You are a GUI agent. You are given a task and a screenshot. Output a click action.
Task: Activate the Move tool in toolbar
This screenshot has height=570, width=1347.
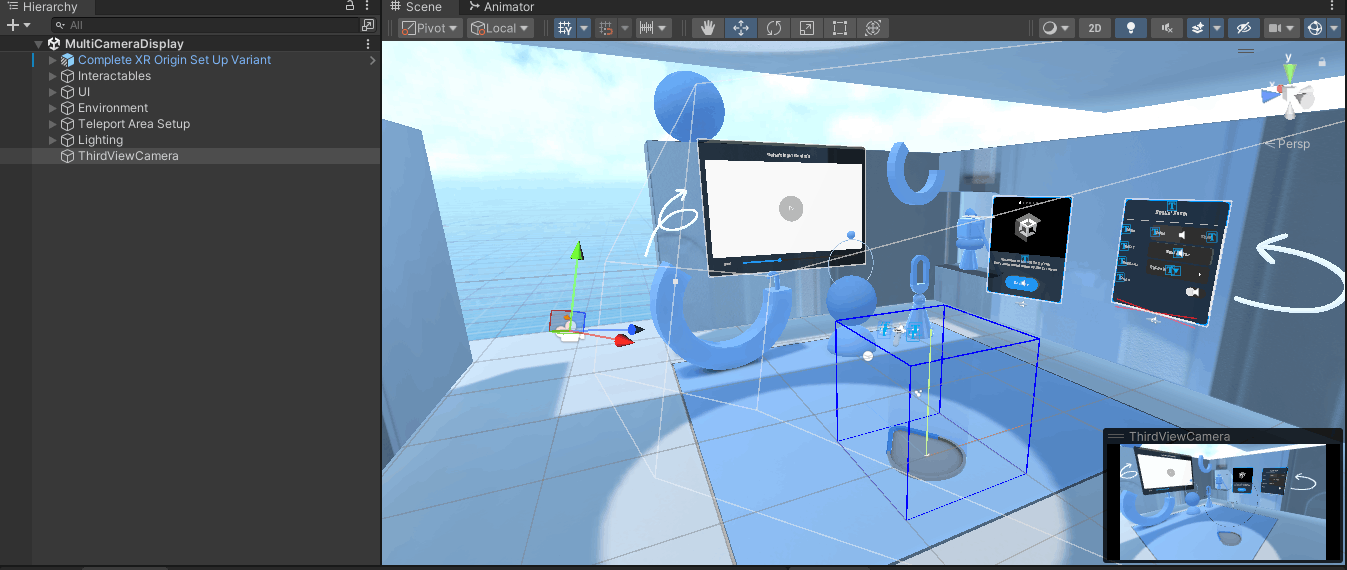click(x=741, y=28)
